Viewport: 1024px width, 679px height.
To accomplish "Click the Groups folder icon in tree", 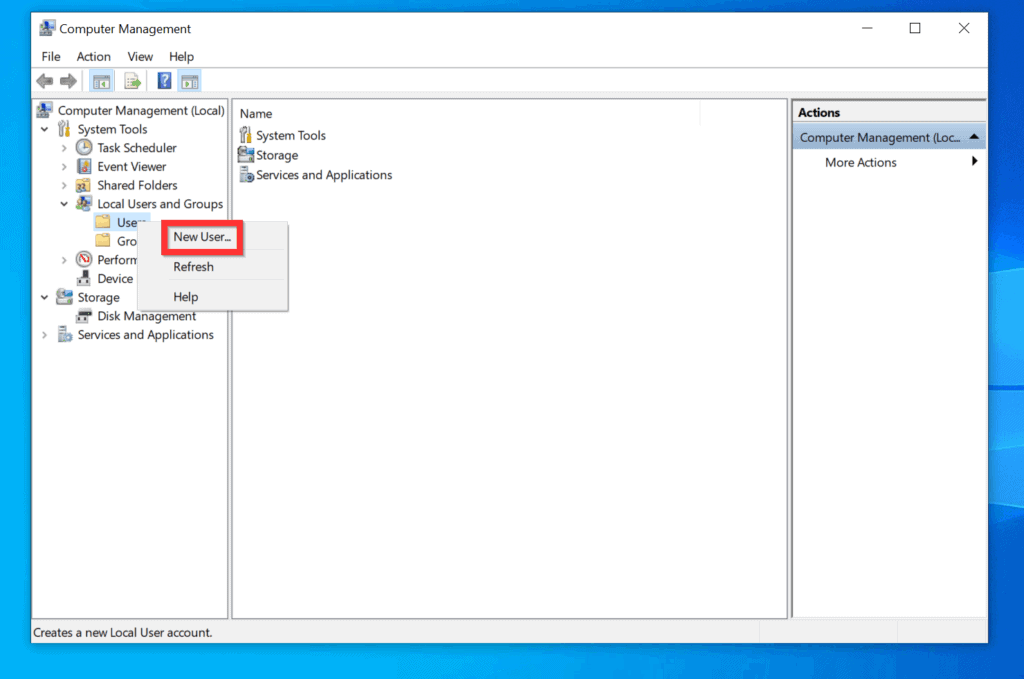I will point(103,241).
